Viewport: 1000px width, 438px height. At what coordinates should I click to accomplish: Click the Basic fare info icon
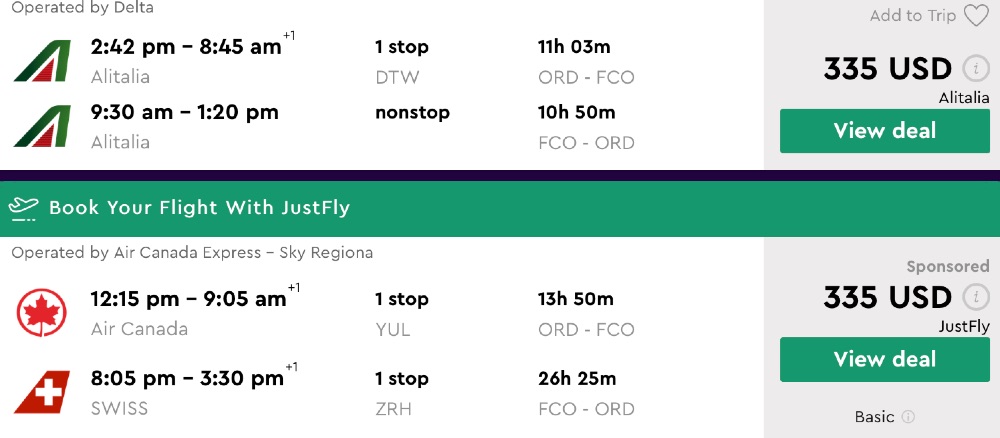tap(908, 417)
